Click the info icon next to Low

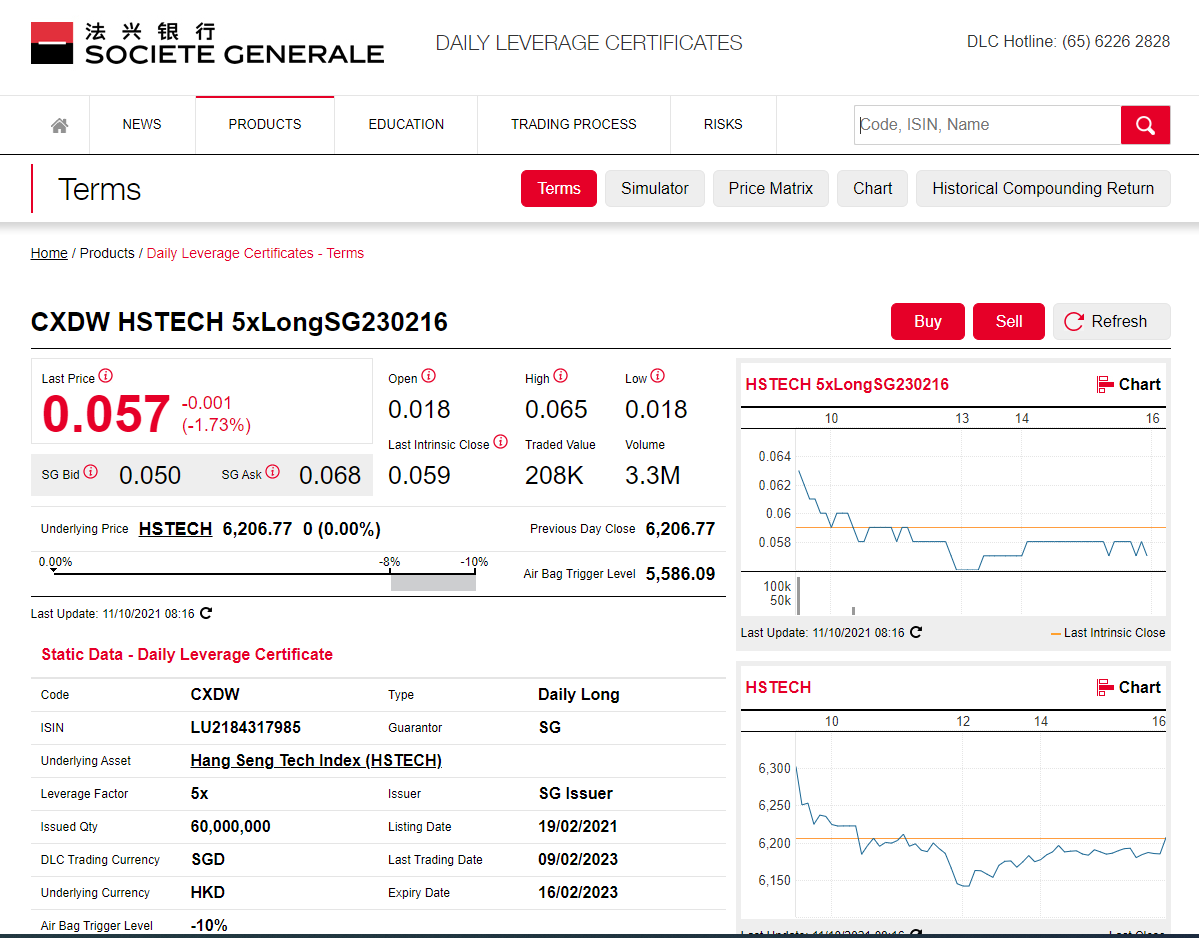[658, 376]
